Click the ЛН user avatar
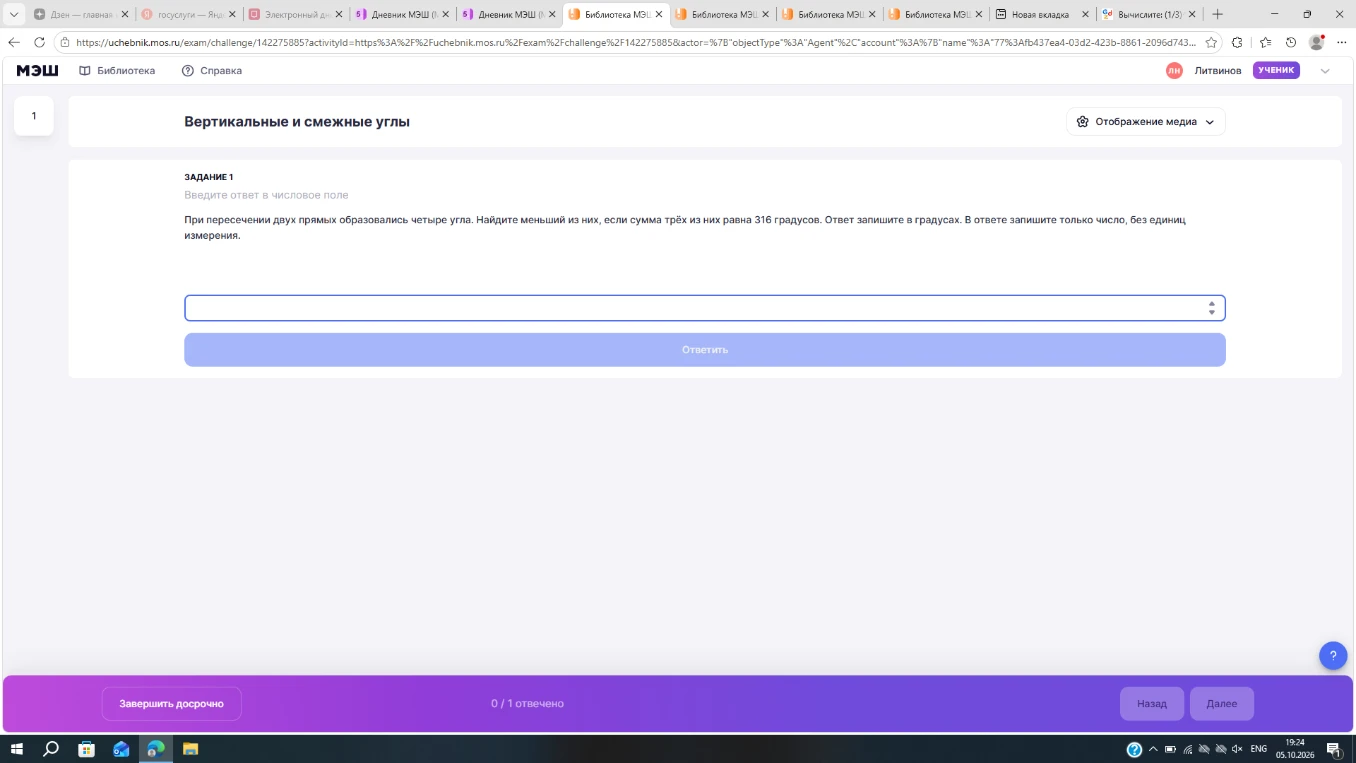This screenshot has width=1356, height=763. 1174,70
